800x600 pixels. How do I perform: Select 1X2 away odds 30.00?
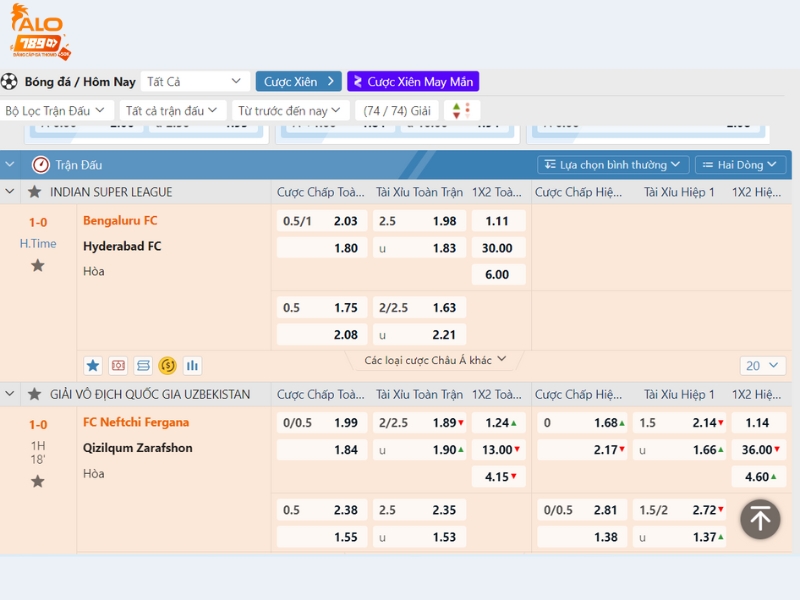(x=498, y=248)
